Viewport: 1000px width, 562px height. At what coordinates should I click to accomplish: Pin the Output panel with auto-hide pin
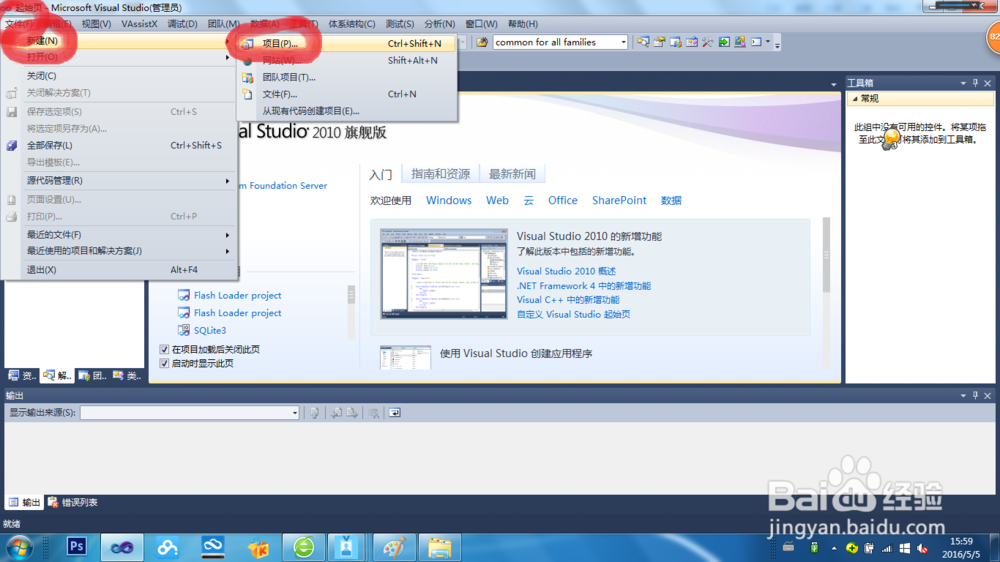975,396
